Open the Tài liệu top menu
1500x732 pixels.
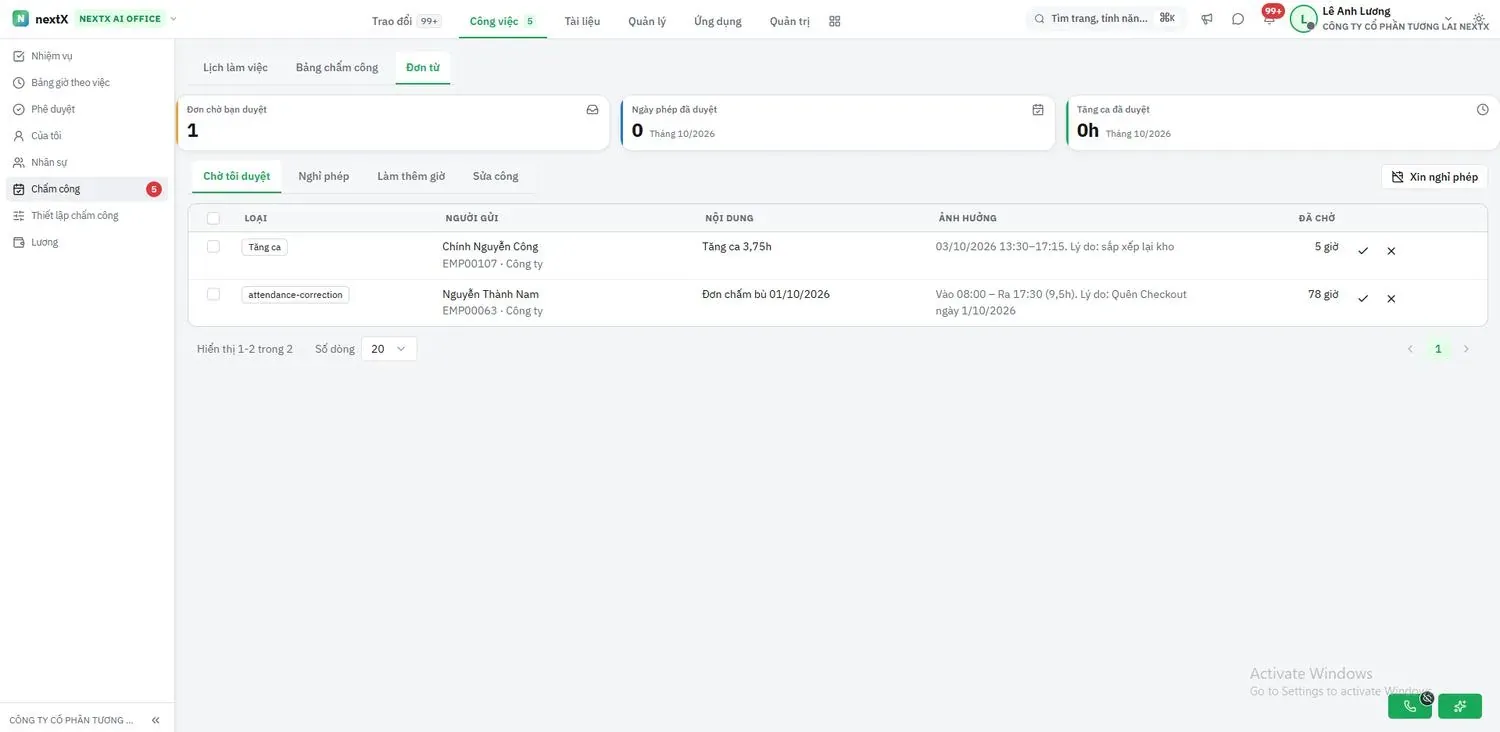(x=582, y=21)
